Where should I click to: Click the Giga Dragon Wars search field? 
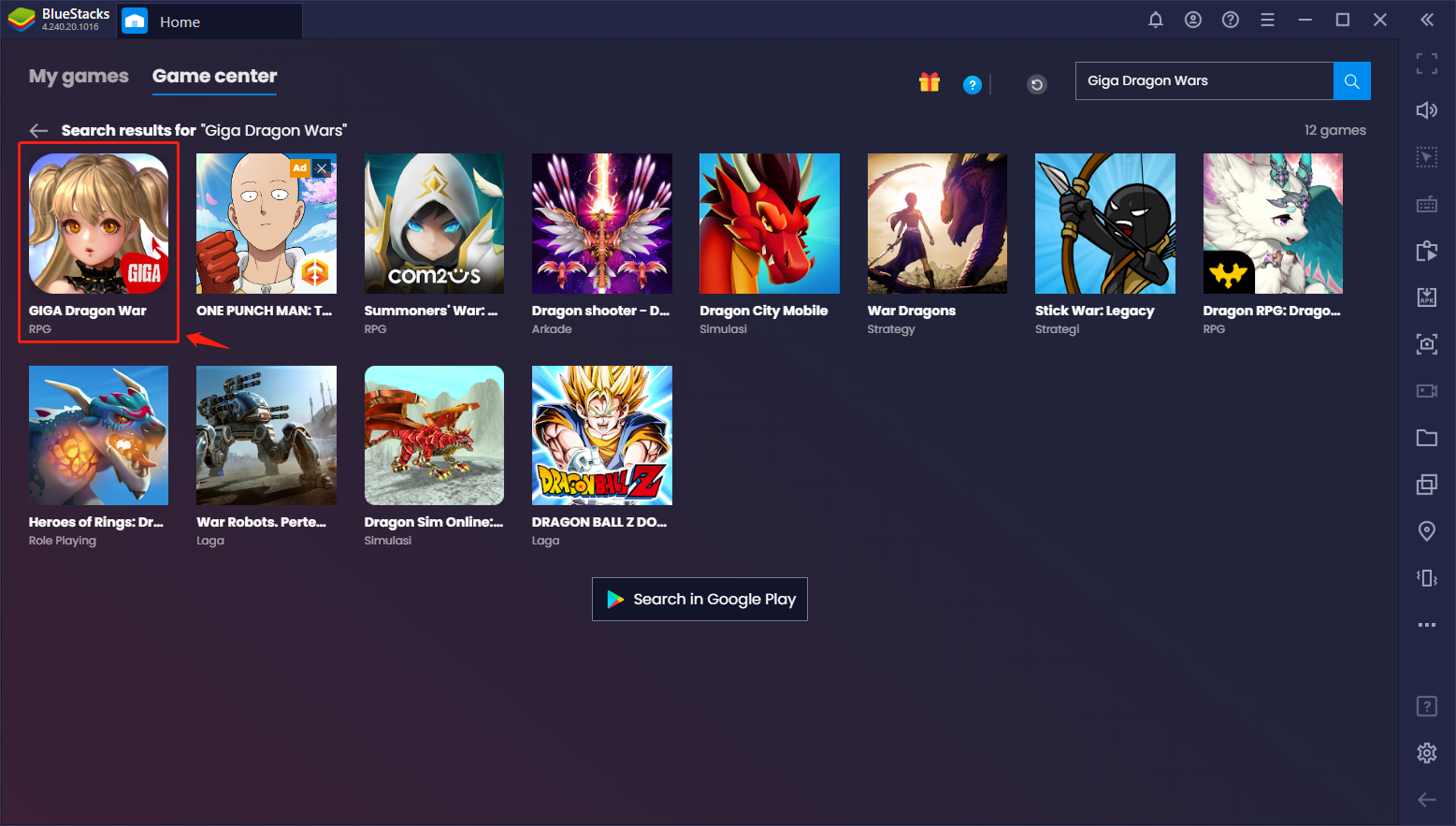pos(1204,81)
